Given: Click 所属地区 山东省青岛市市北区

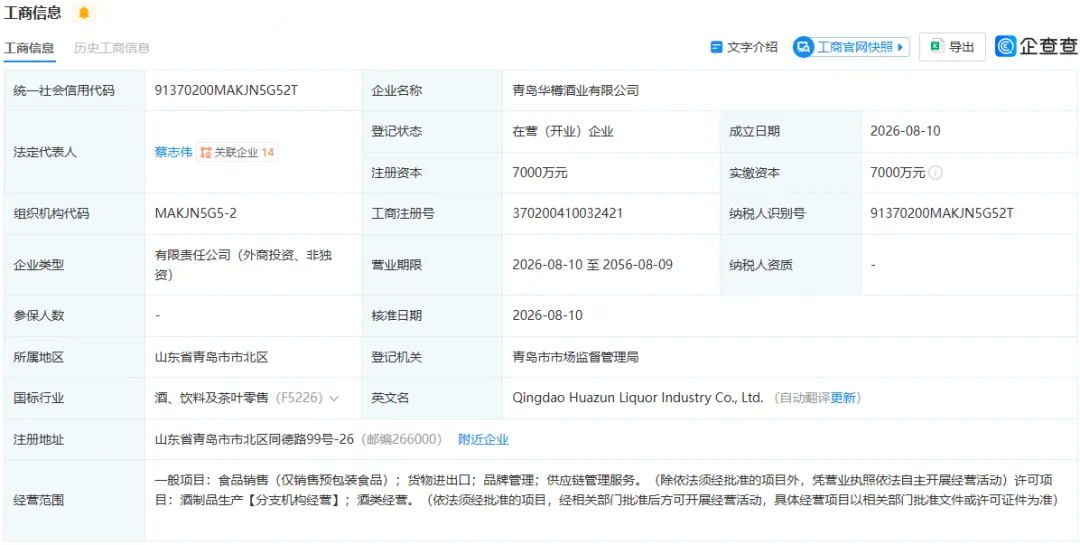Looking at the screenshot, I should click(211, 357).
